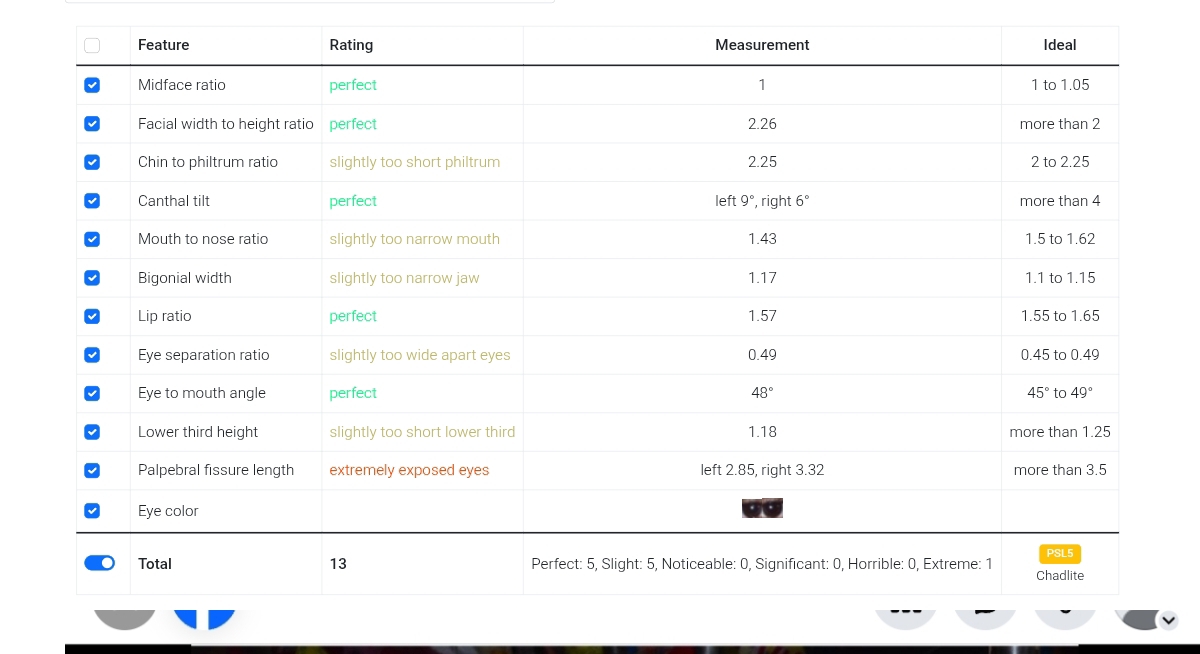The width and height of the screenshot is (1200, 654).
Task: Click the PSL5 badge
Action: click(1060, 554)
